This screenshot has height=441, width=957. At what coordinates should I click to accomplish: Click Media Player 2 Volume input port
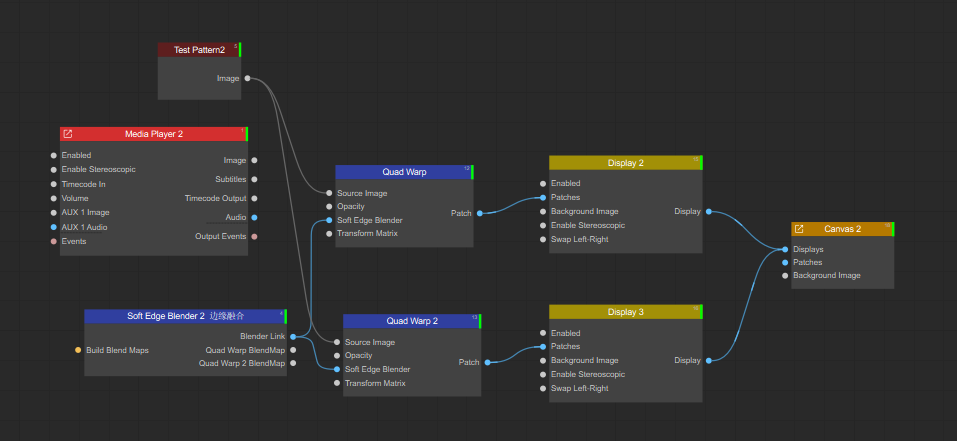point(54,198)
